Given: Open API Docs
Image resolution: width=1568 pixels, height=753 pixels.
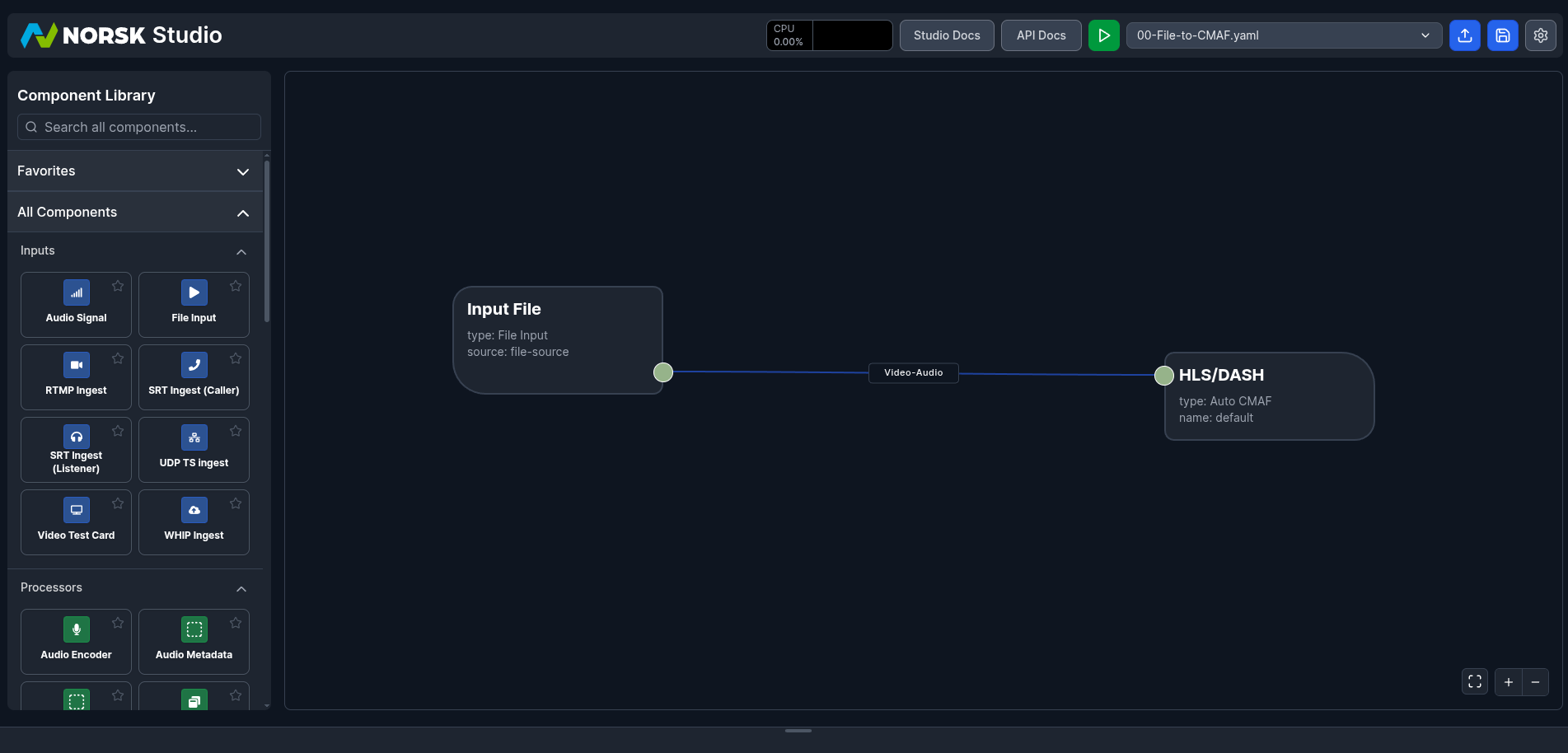Looking at the screenshot, I should 1041,35.
